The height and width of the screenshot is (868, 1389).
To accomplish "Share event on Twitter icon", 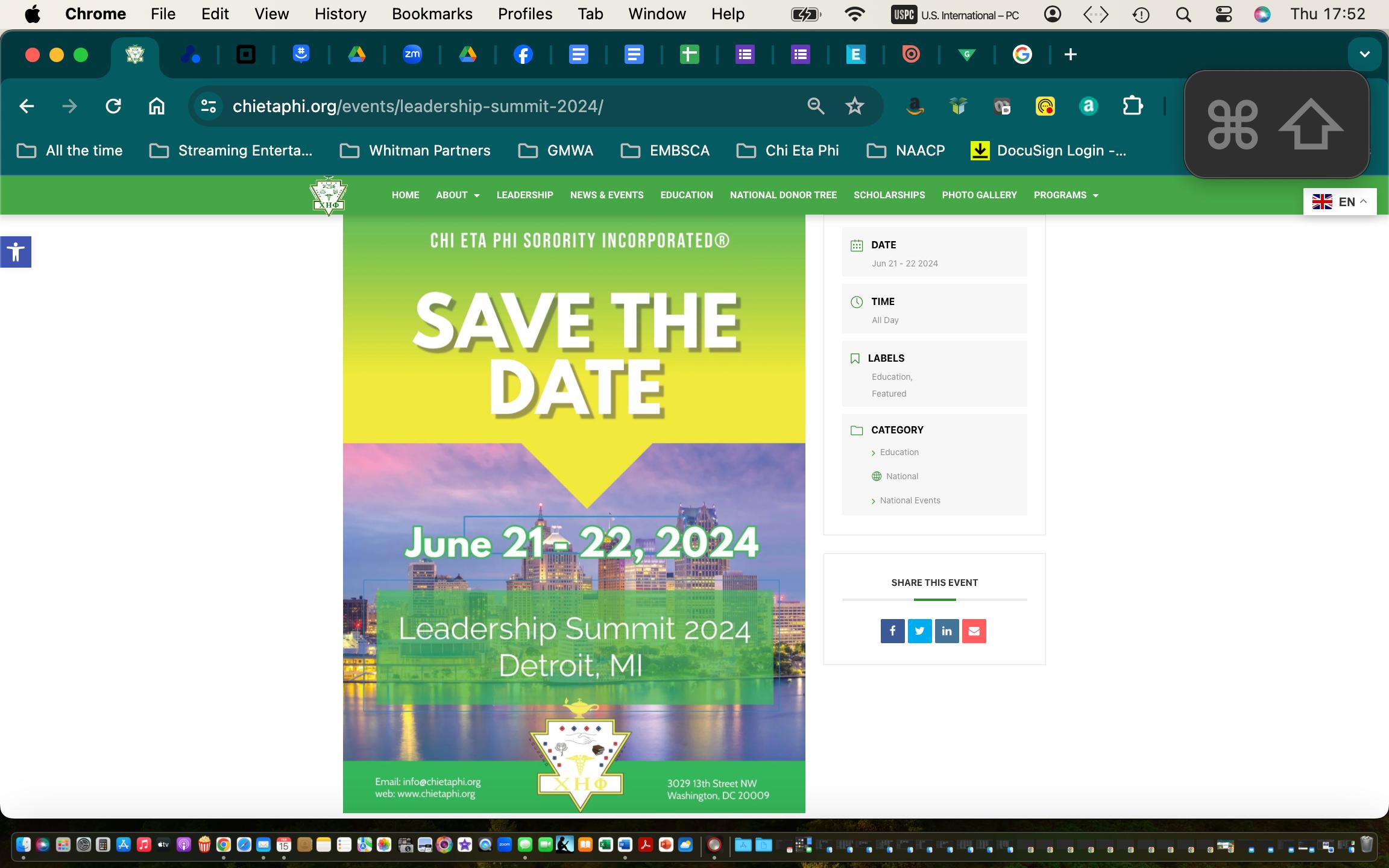I will tap(919, 631).
